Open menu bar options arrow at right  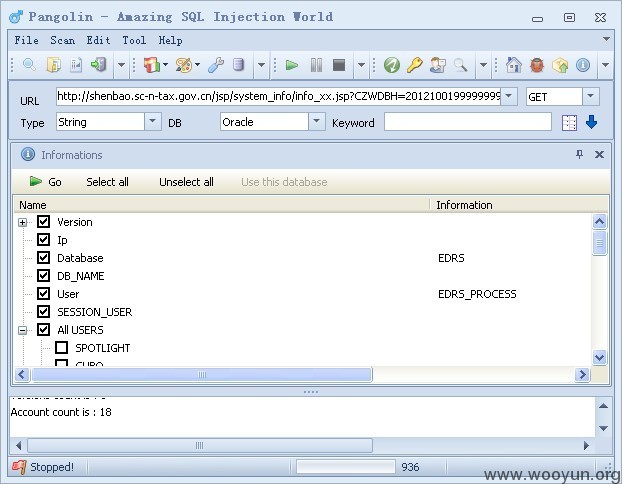tap(606, 39)
